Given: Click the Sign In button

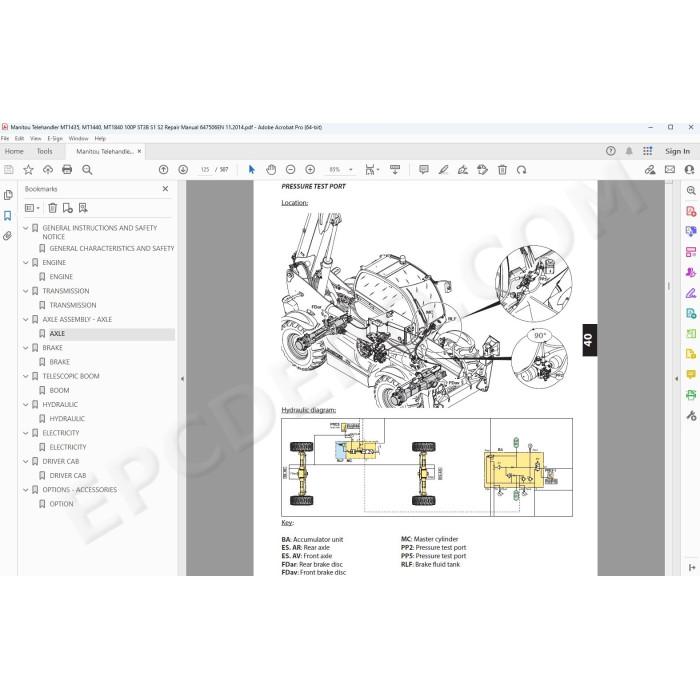Looking at the screenshot, I should (677, 151).
